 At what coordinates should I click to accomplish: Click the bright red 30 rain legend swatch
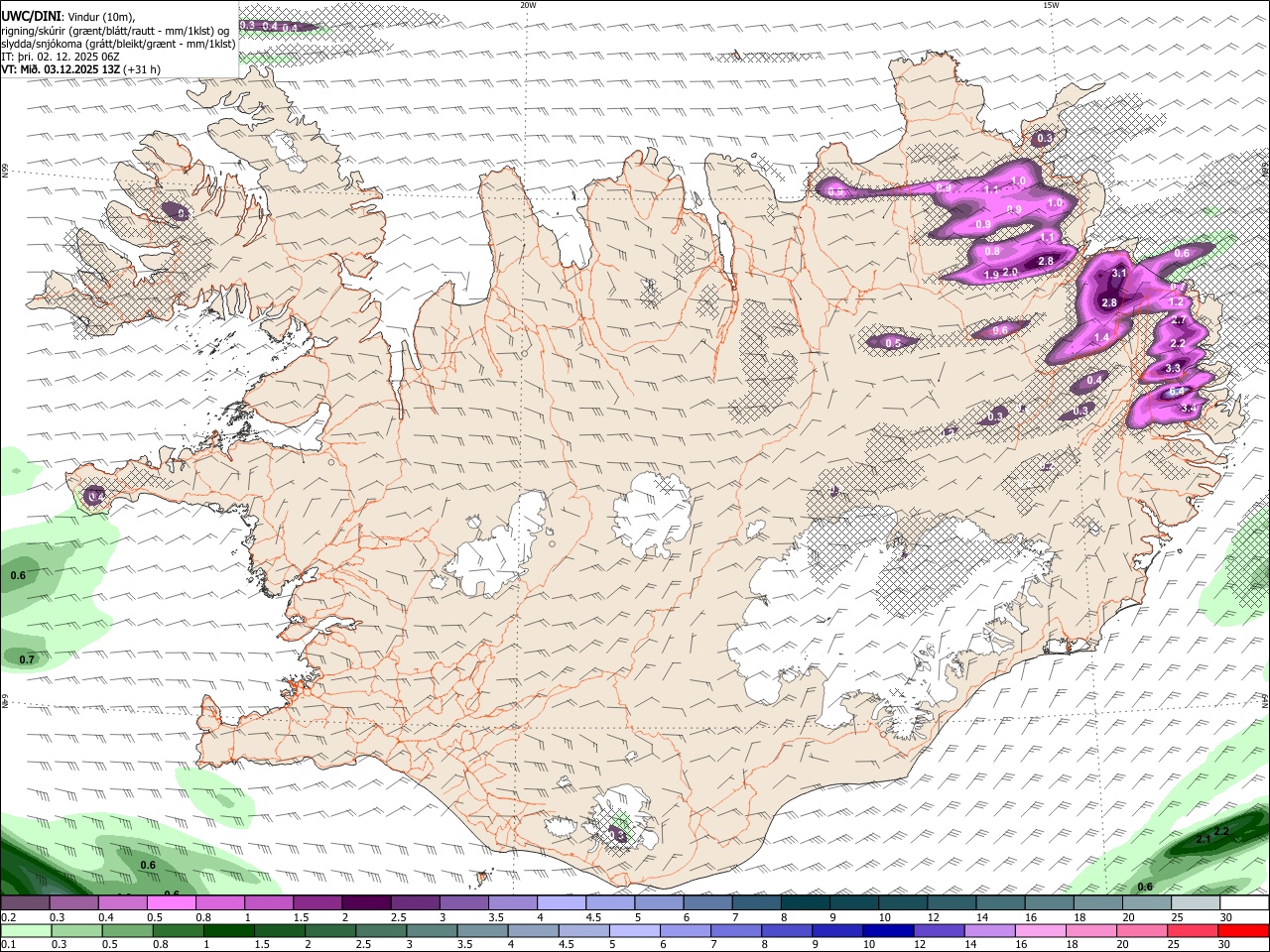point(1242,930)
